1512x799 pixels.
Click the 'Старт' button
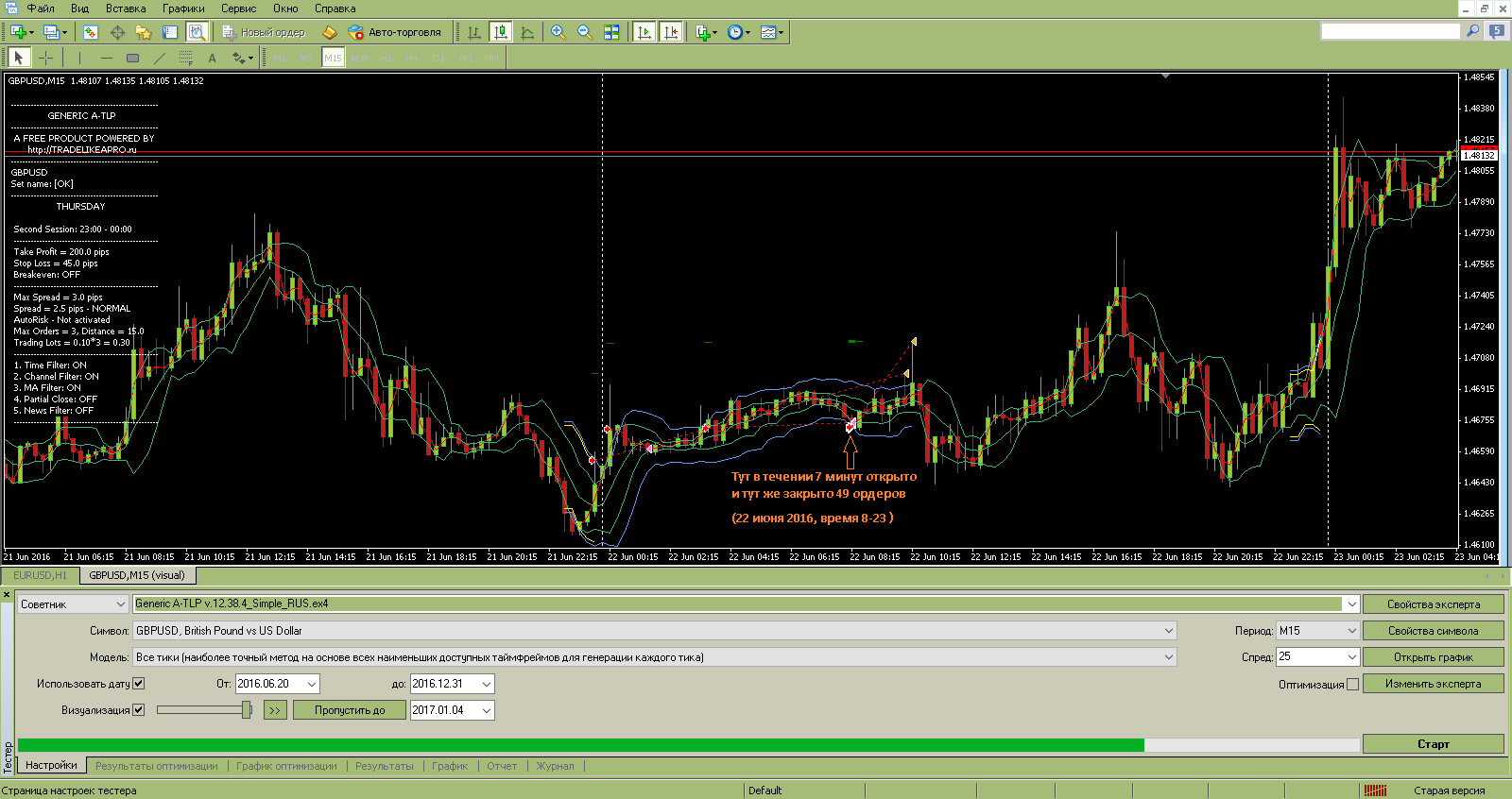[1434, 744]
